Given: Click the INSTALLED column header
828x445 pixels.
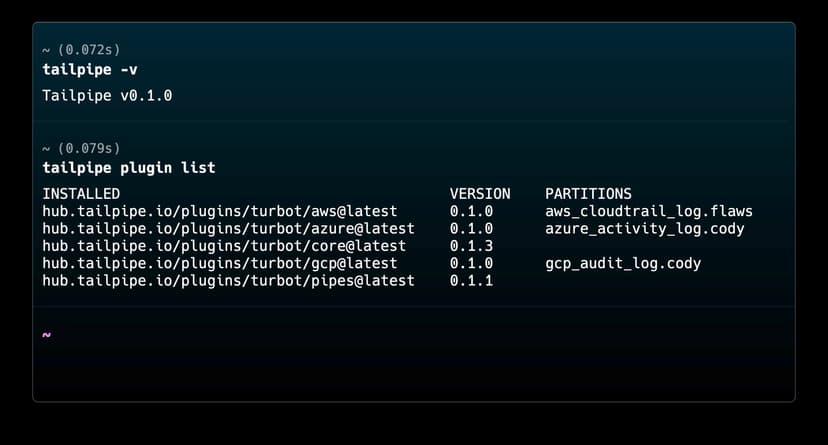Looking at the screenshot, I should (x=81, y=193).
